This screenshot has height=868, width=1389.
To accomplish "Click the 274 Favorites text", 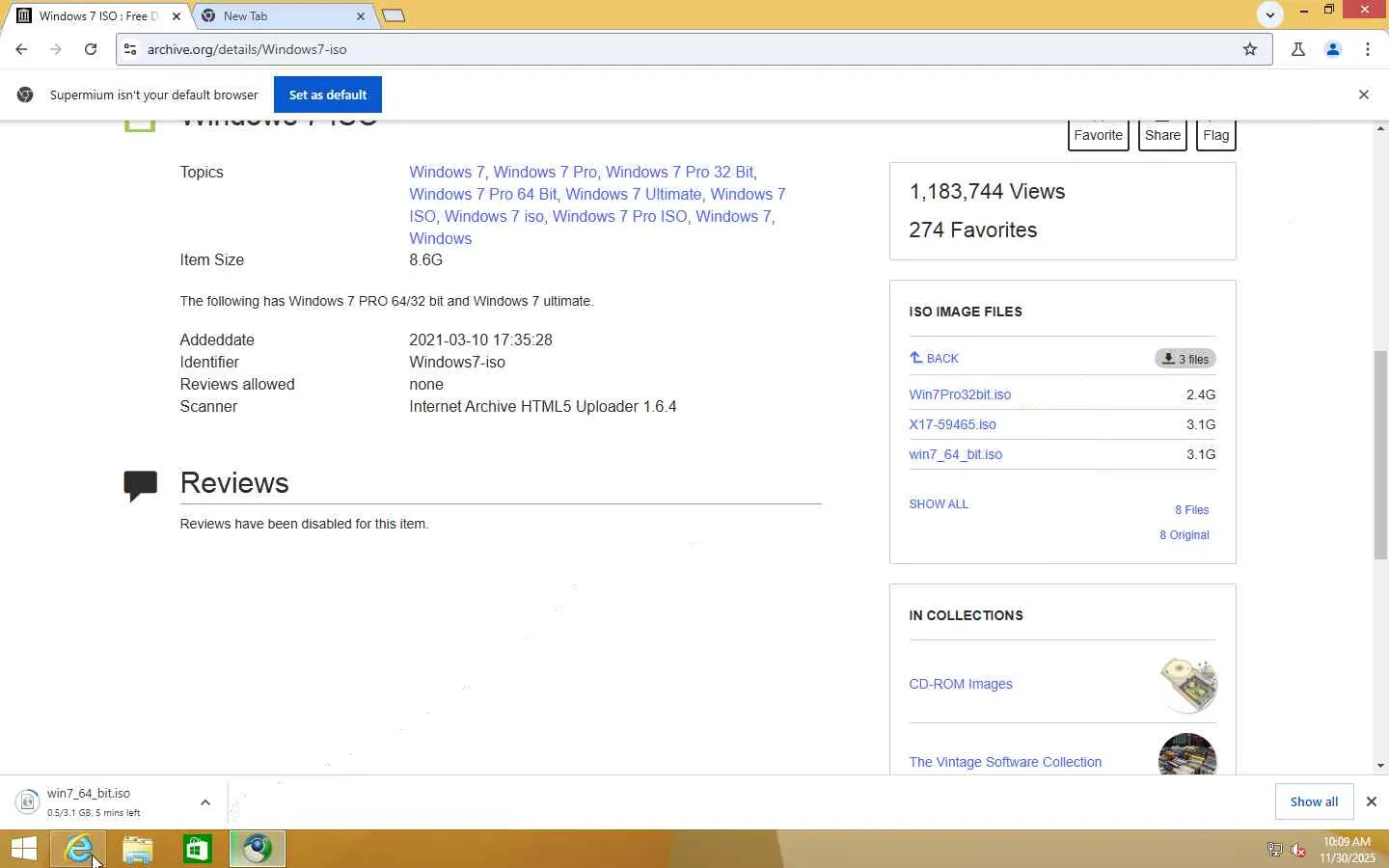I will (973, 230).
